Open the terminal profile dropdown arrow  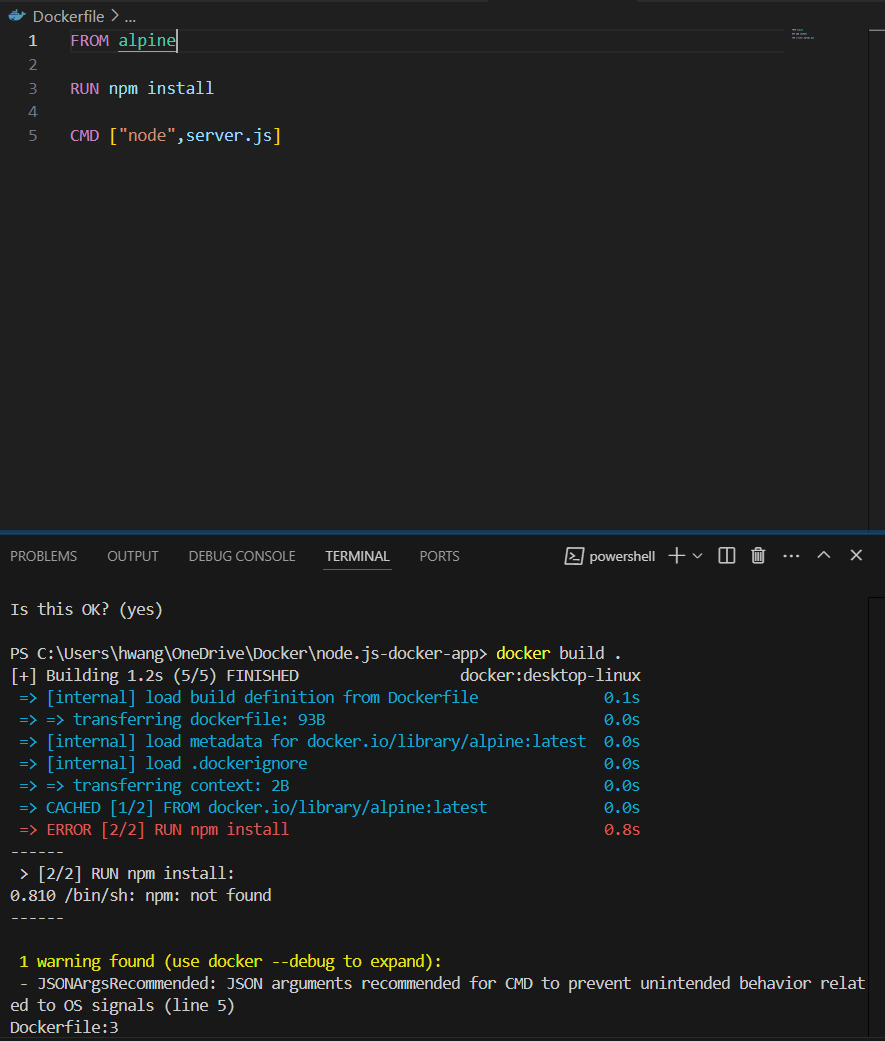pos(697,556)
